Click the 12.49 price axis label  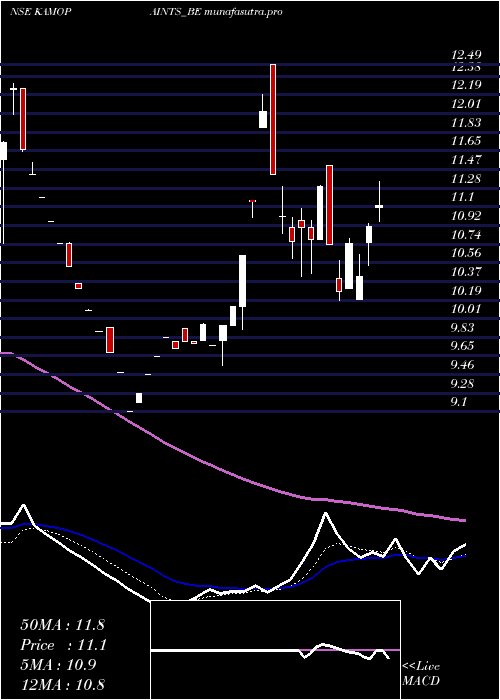[x=466, y=55]
